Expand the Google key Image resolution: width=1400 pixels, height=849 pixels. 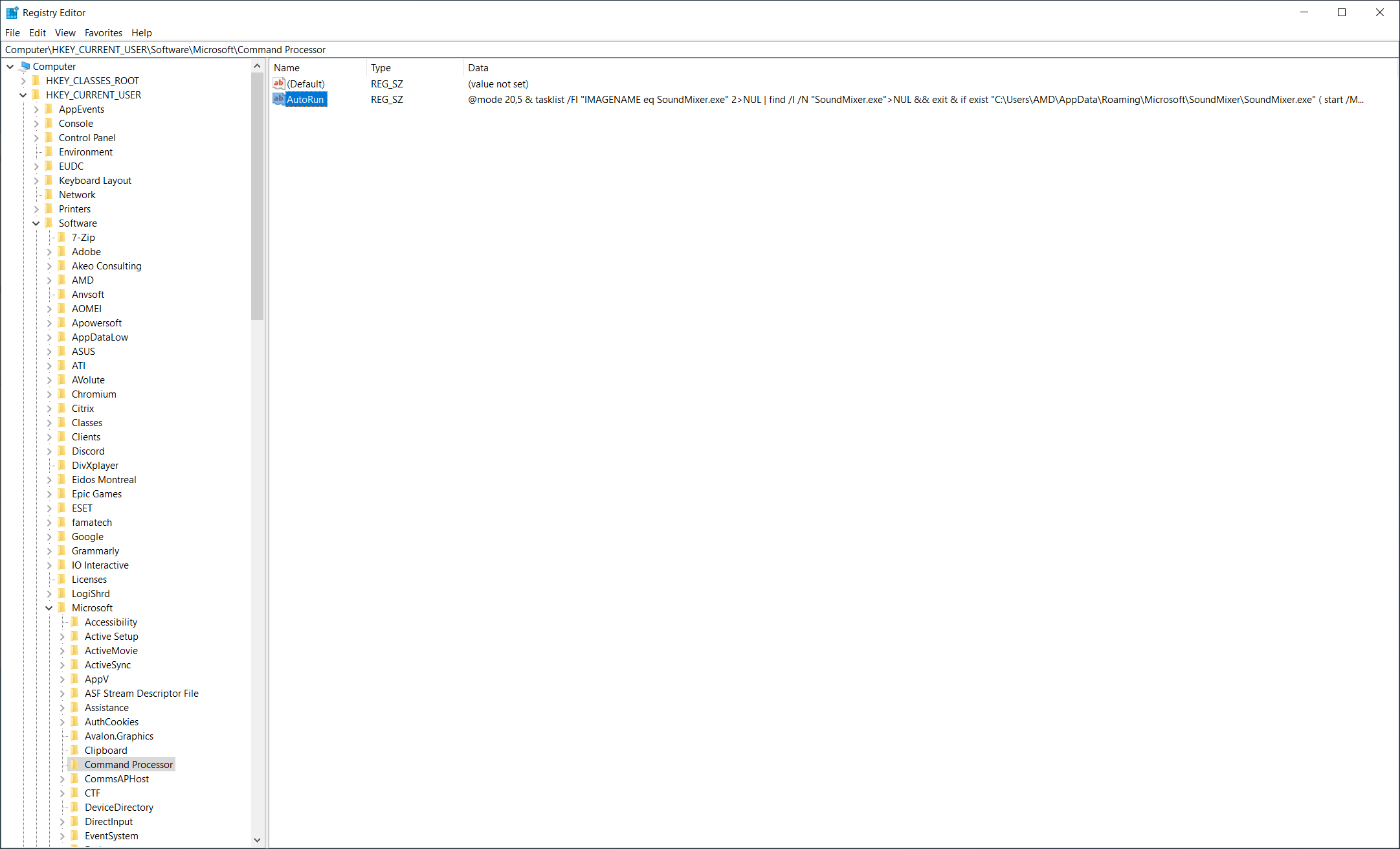point(49,536)
